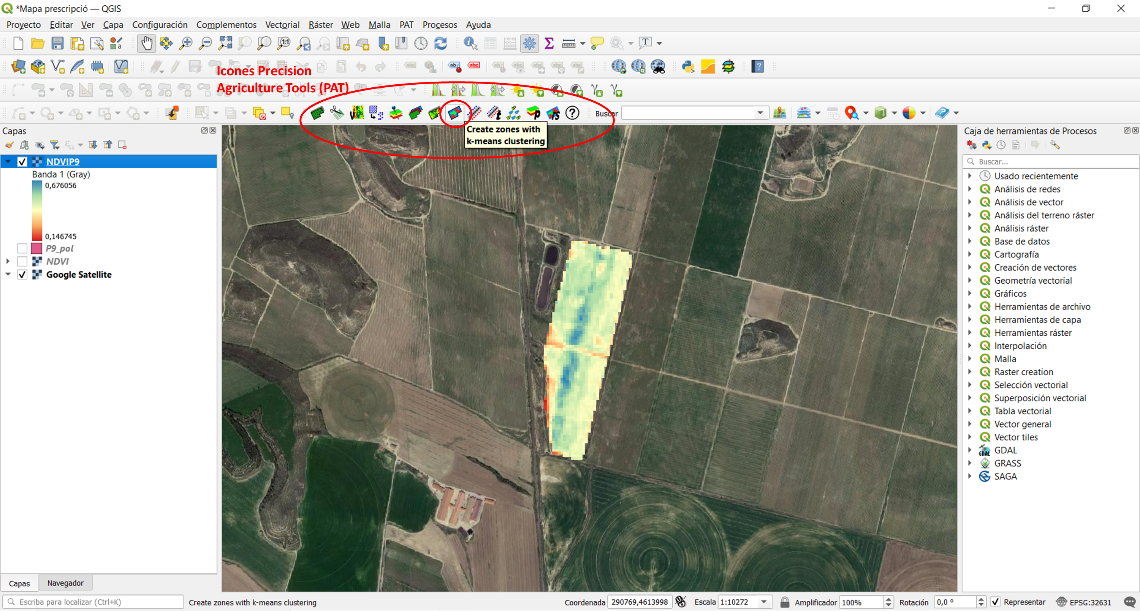Viewport: 1140px width, 611px height.
Task: Toggle the map tips speech bubble icon
Action: pos(598,44)
